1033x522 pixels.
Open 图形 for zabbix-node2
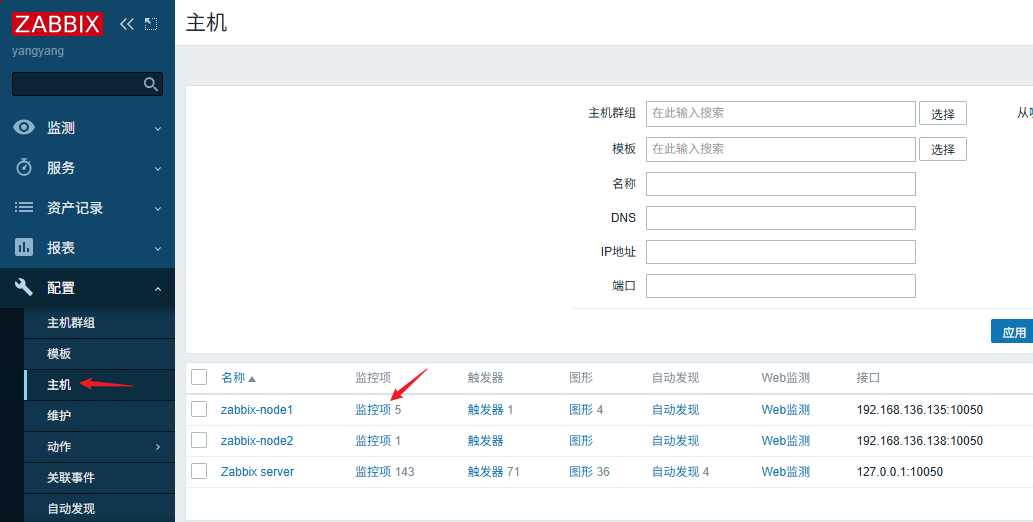581,440
